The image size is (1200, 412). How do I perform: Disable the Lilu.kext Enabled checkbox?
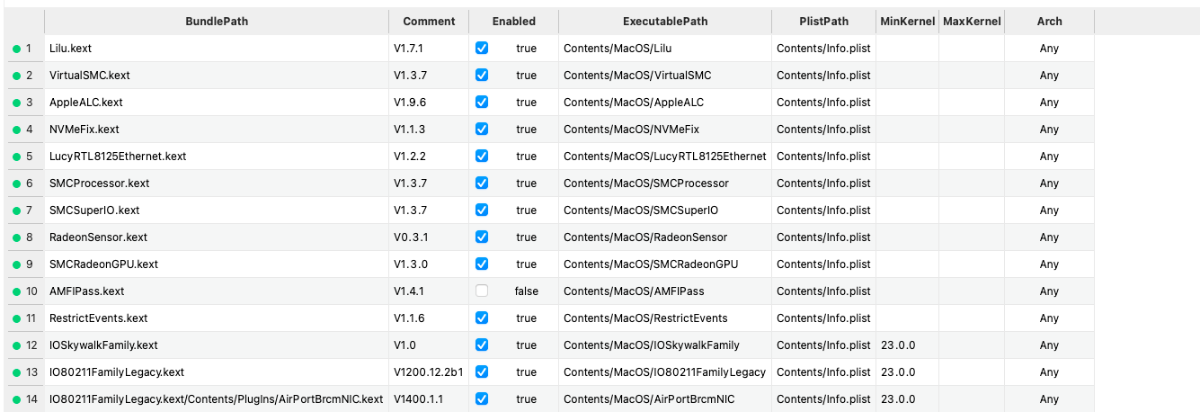click(x=482, y=48)
